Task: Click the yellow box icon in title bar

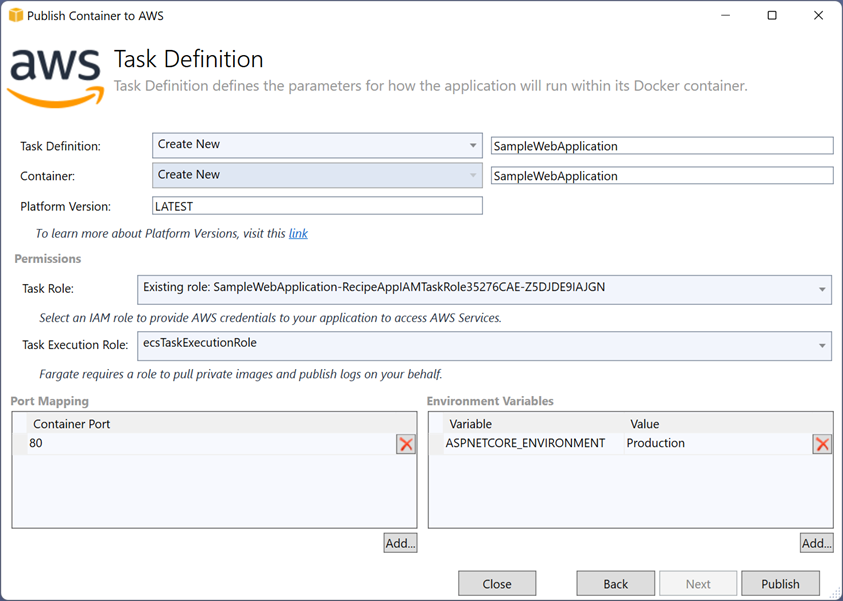Action: 16,15
